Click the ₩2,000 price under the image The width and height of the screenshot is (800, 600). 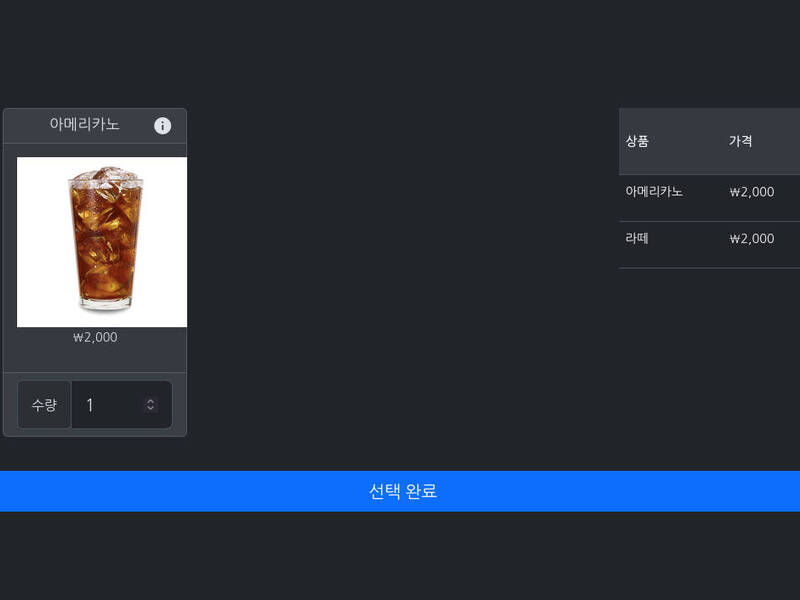coord(95,337)
